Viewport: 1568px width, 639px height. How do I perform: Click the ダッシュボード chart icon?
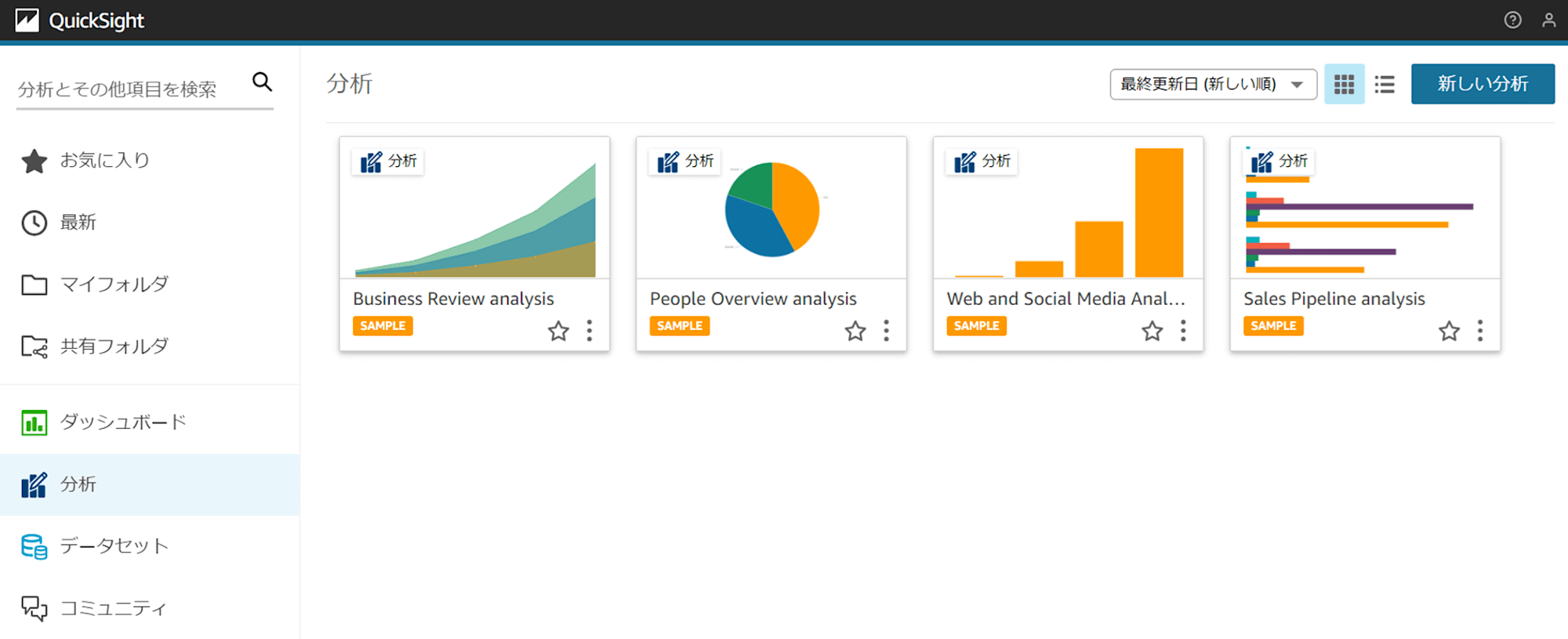34,423
